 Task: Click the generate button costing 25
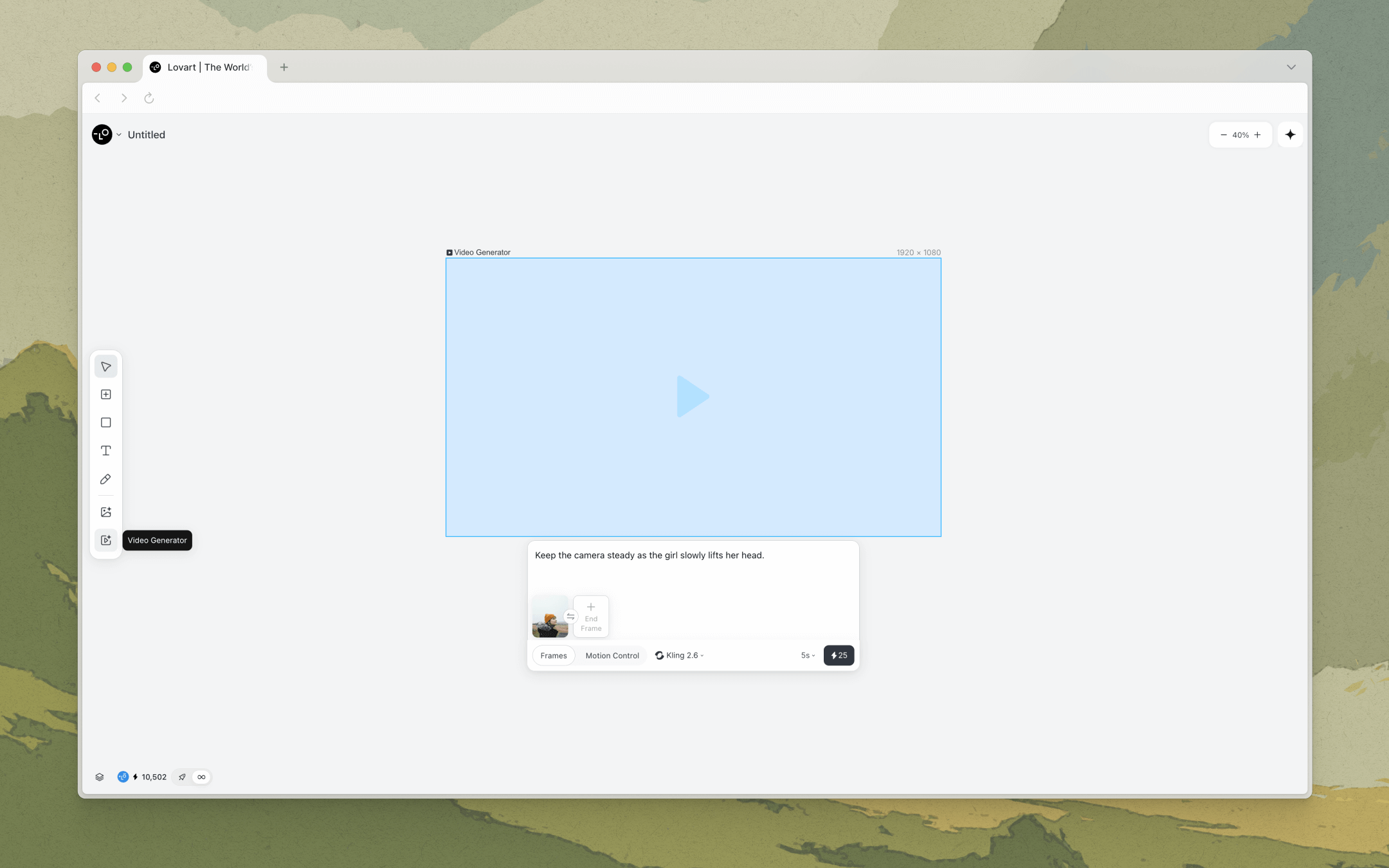coord(839,655)
